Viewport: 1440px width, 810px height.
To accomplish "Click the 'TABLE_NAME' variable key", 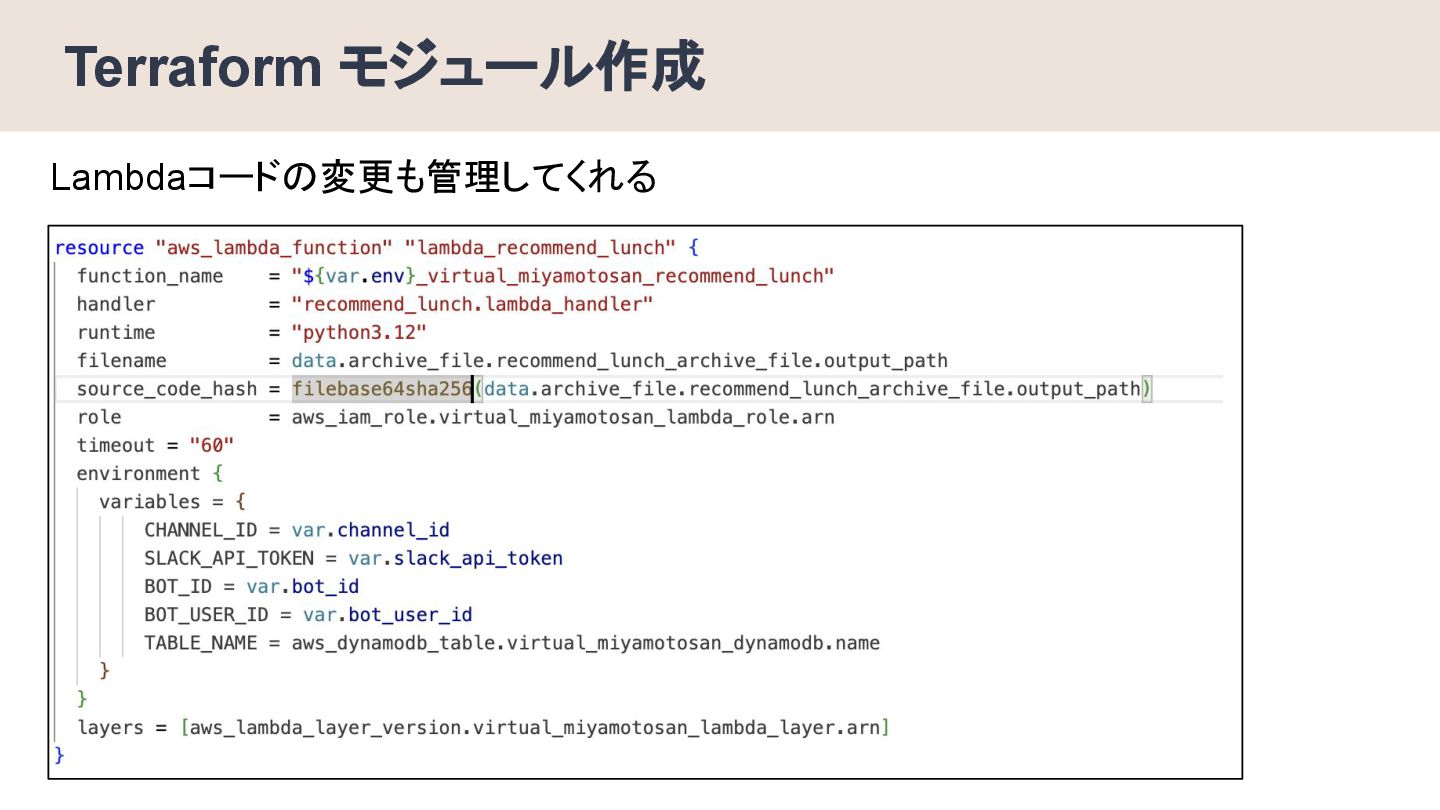I will (201, 643).
